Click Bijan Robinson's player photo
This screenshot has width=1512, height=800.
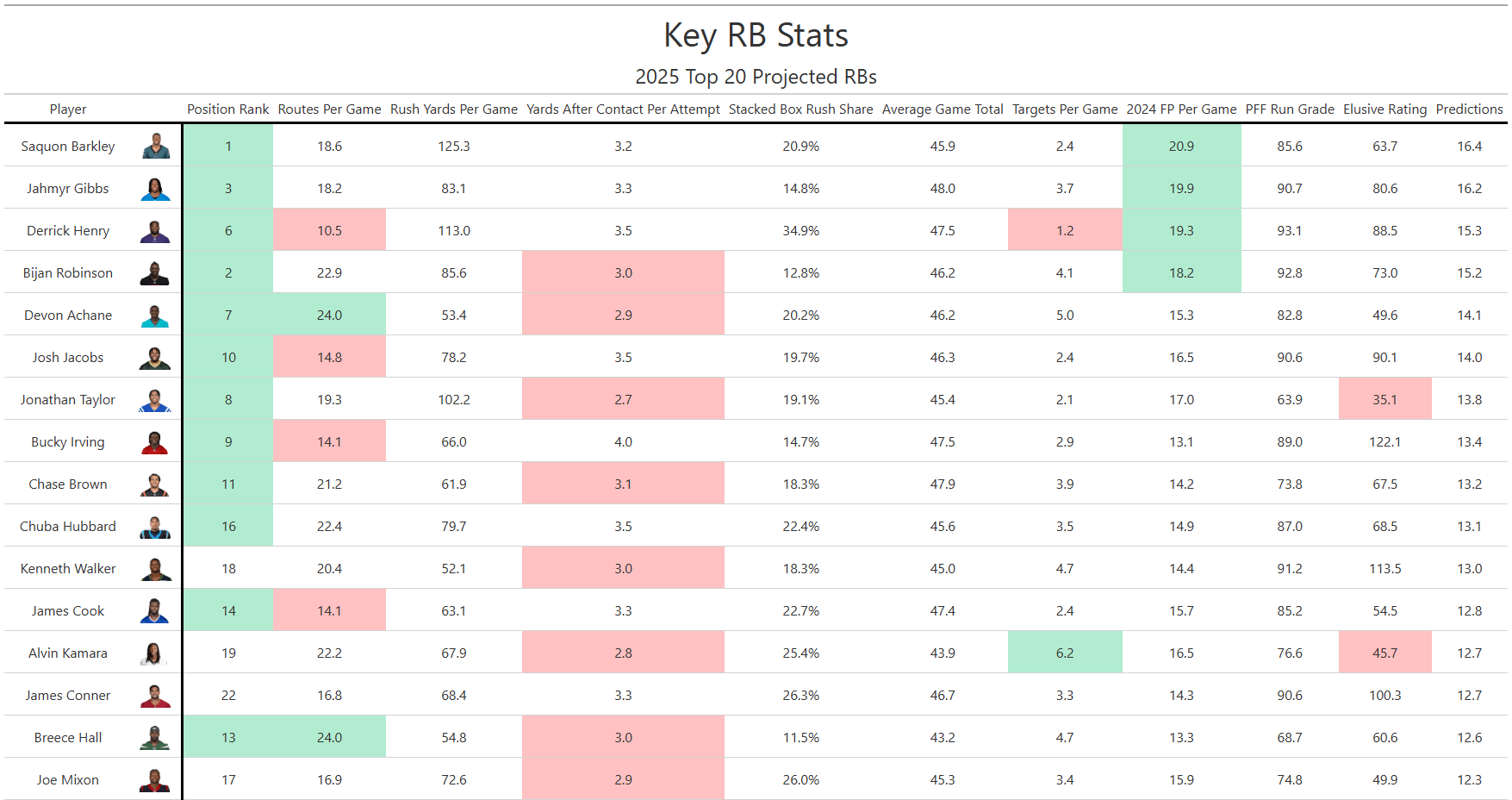pyautogui.click(x=155, y=273)
